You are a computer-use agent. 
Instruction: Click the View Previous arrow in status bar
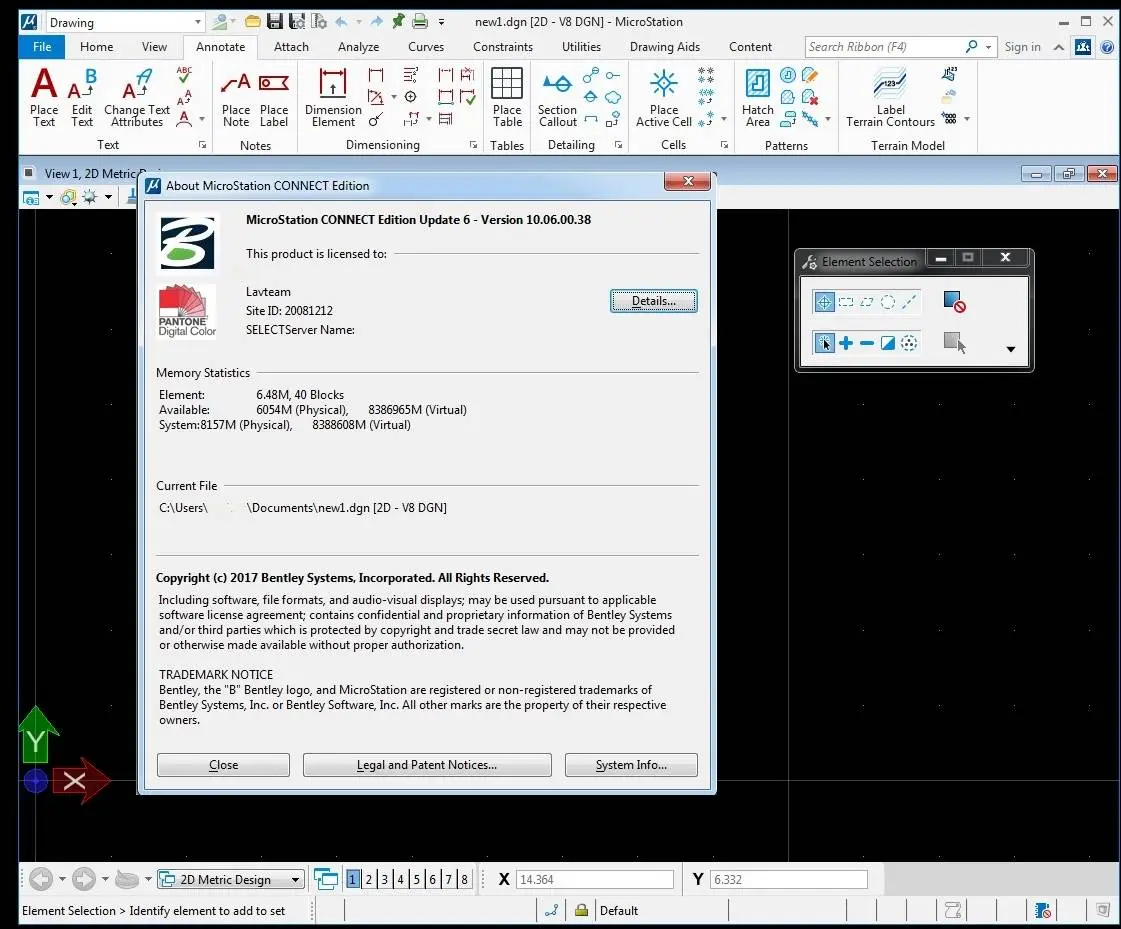[x=41, y=878]
